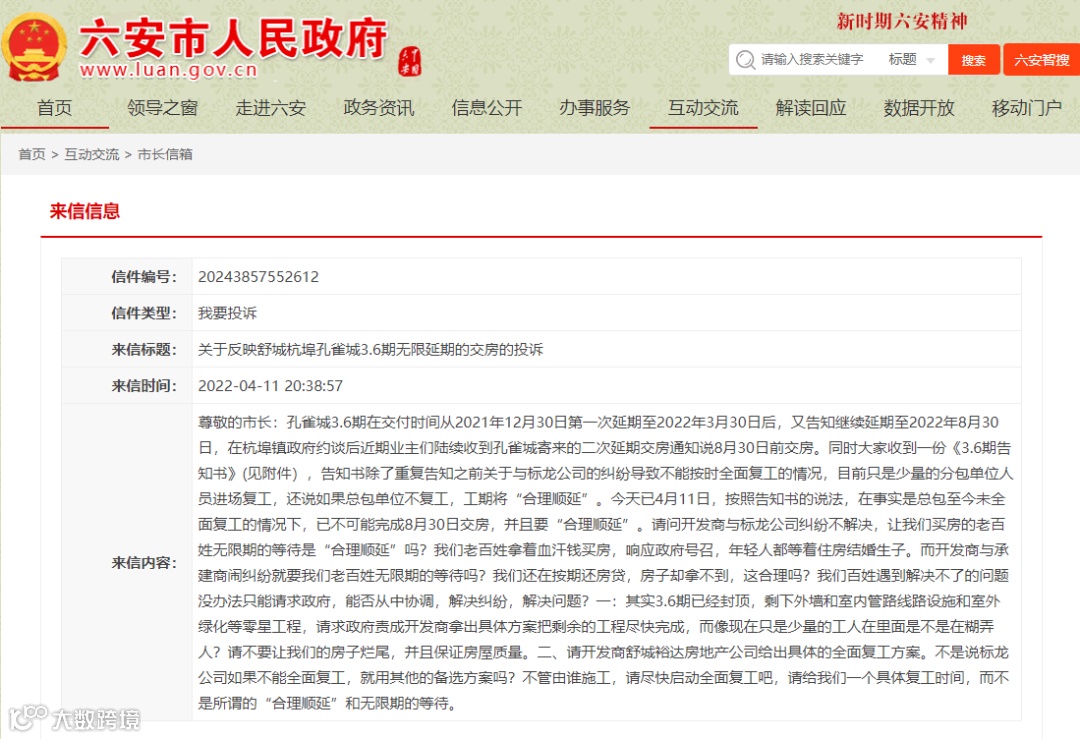Image resolution: width=1080 pixels, height=739 pixels.
Task: Select the 互动交流 navigation tab
Action: coord(703,108)
